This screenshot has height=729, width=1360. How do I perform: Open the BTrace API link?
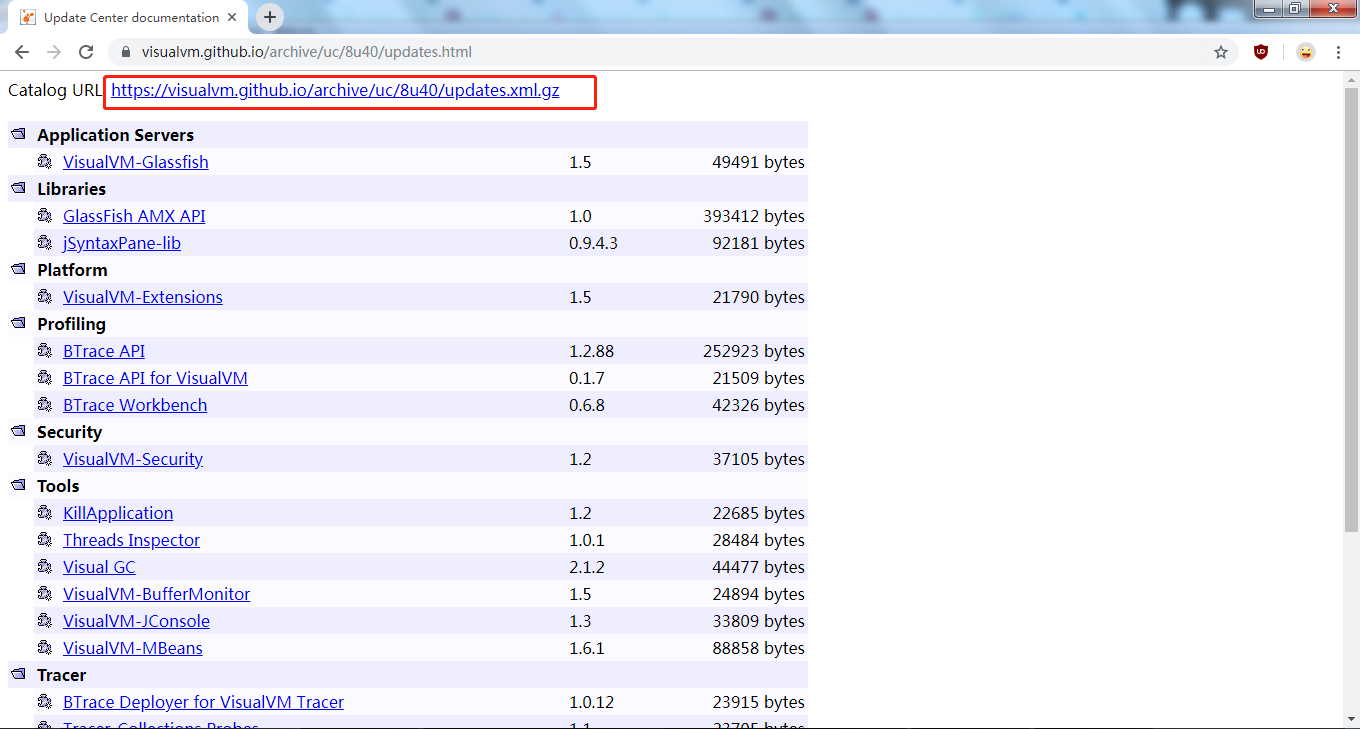[x=104, y=351]
